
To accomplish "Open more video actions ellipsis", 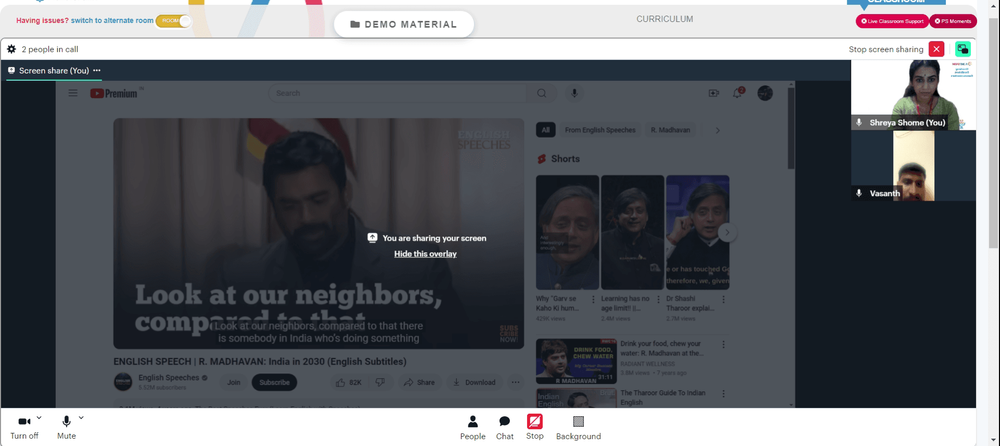I will click(x=515, y=382).
